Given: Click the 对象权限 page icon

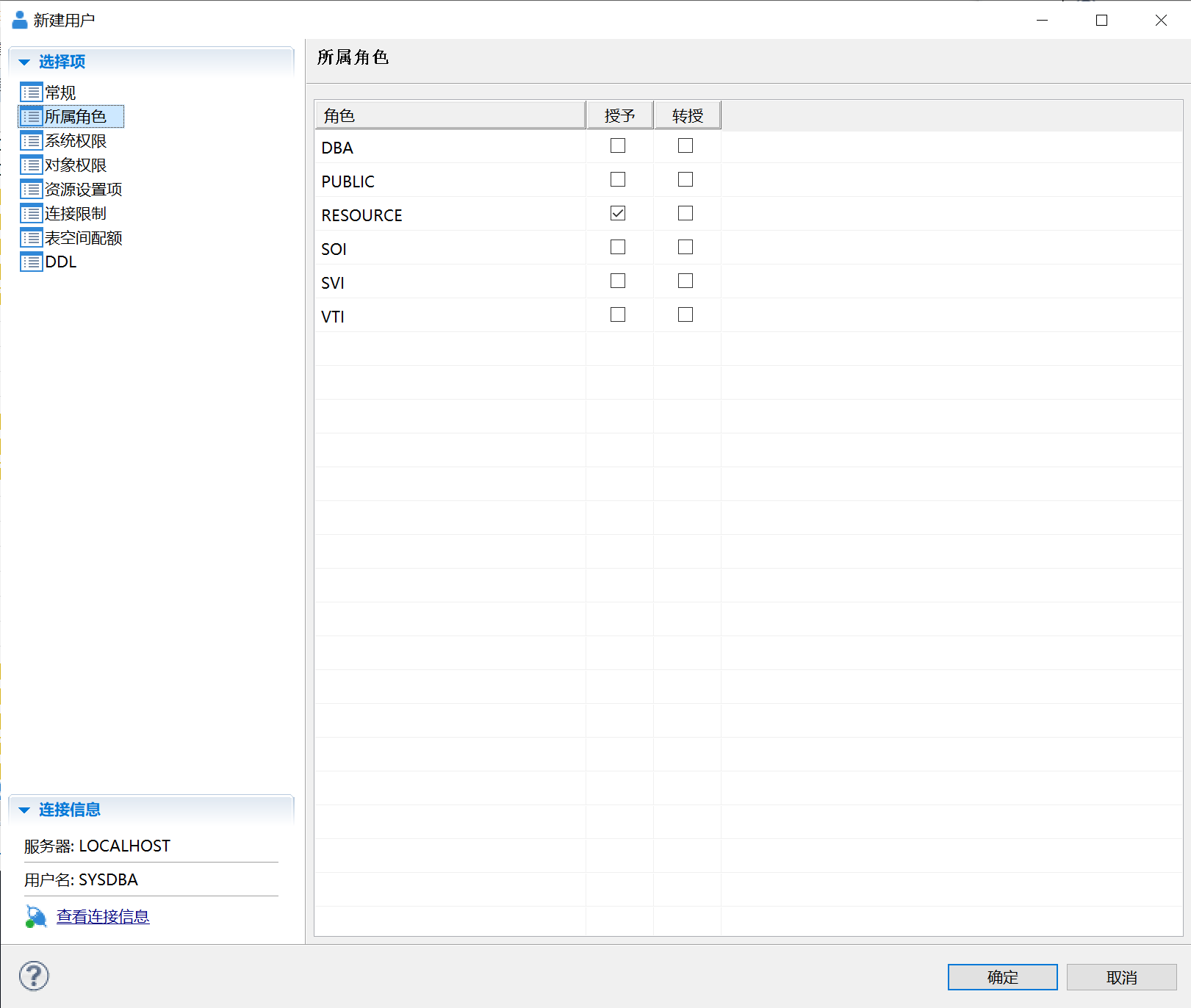Looking at the screenshot, I should pos(31,165).
